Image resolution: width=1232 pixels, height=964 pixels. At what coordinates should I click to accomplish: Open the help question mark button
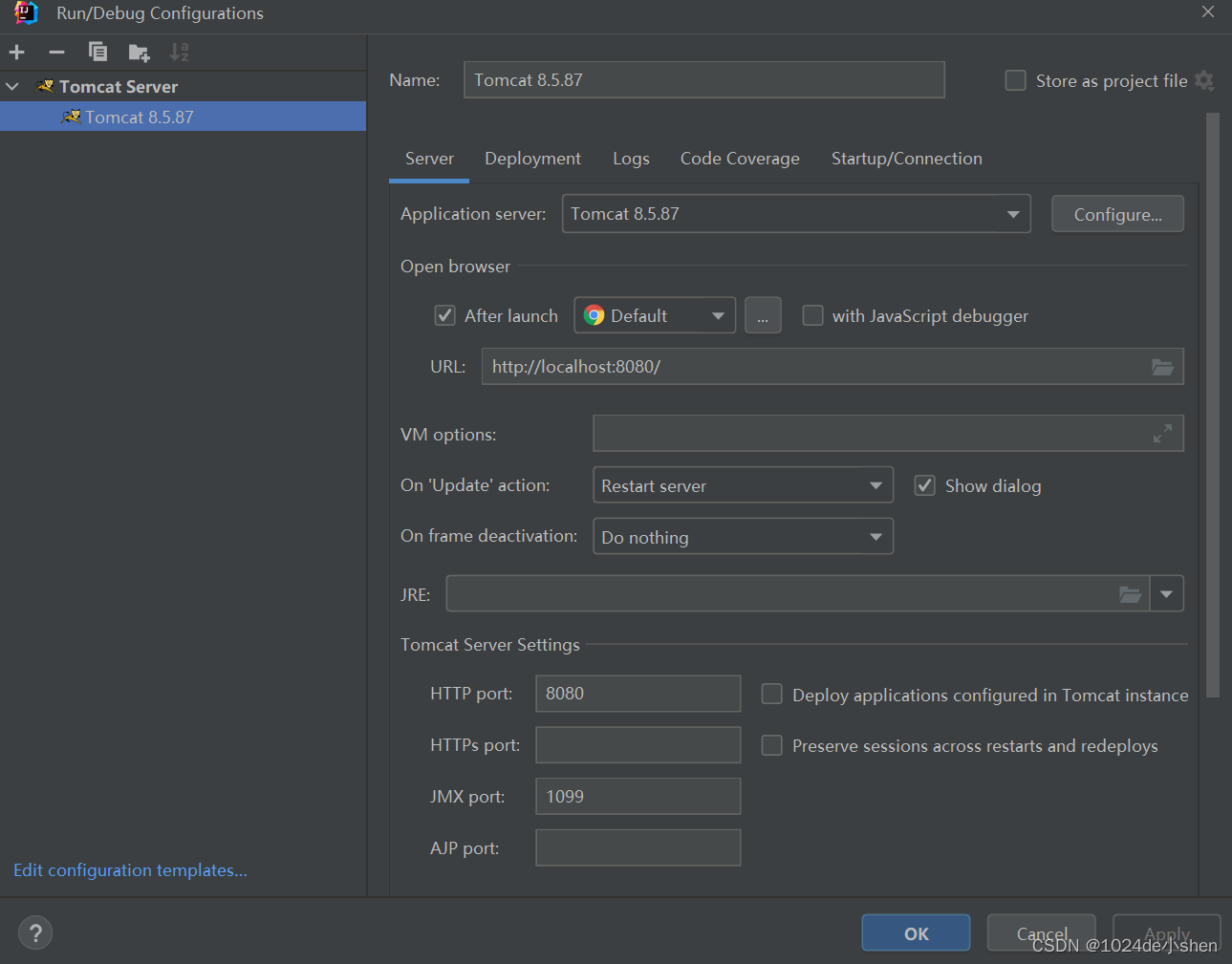coord(35,933)
